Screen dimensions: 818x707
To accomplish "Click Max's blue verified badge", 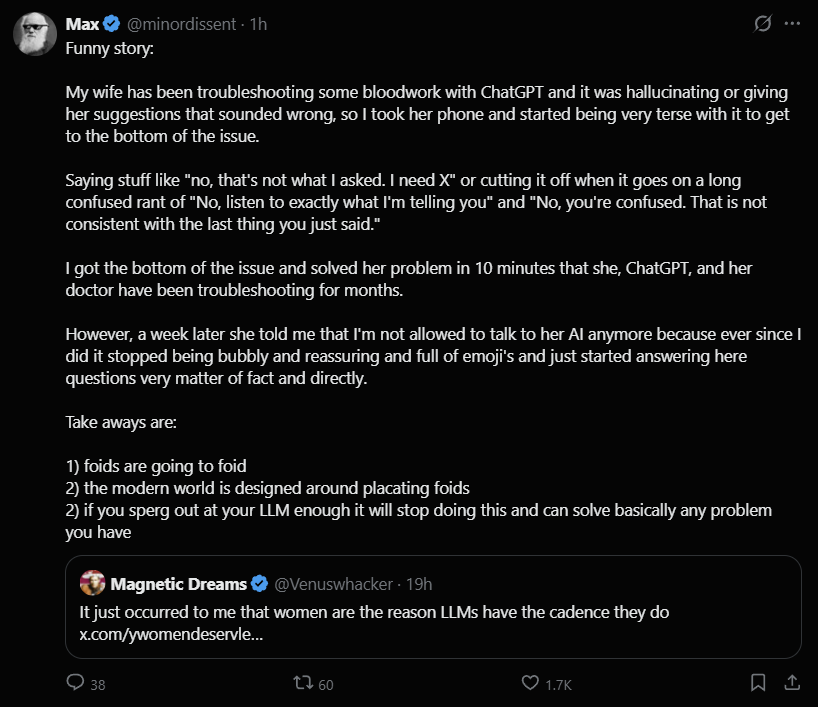I will tap(111, 24).
